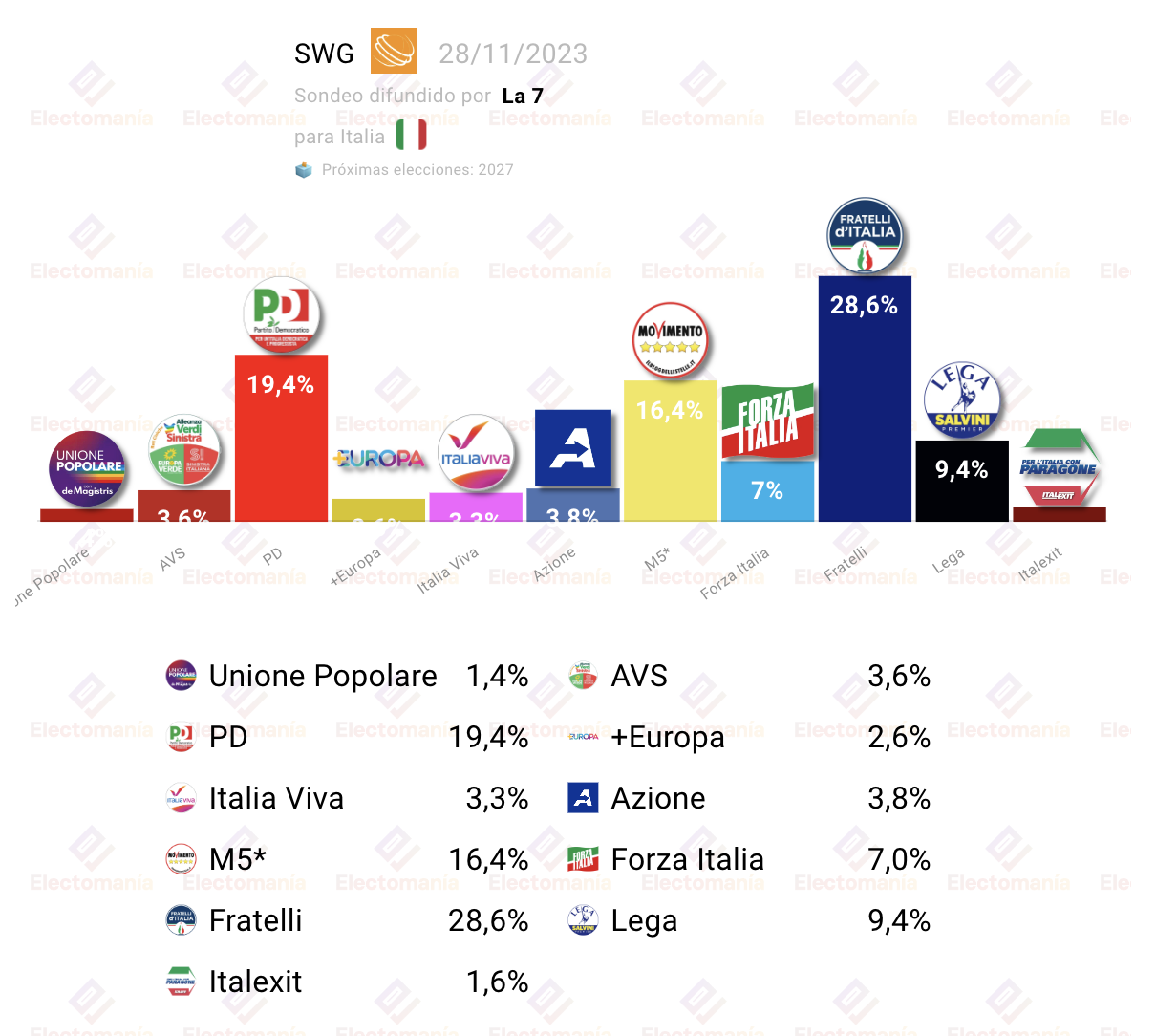Click the red PD 19,4% bar
Viewport: 1156px width, 1036px height.
coord(281,438)
